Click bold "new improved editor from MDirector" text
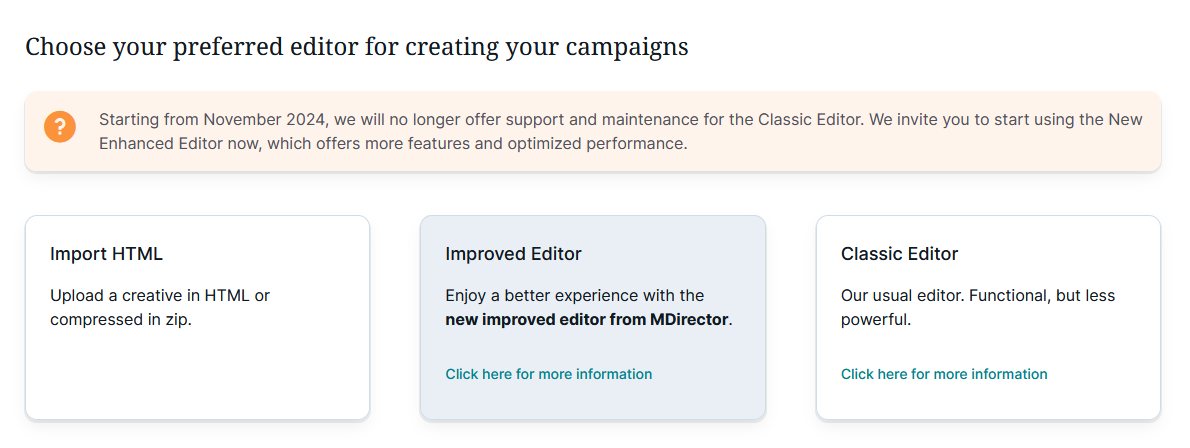 [x=587, y=321]
